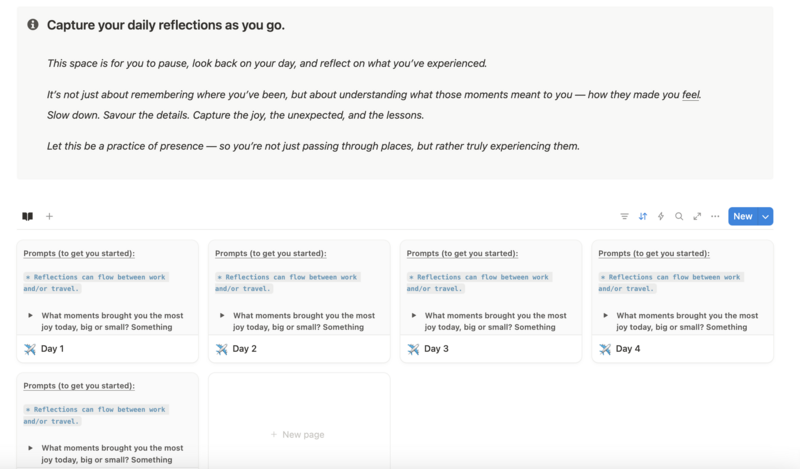
Task: Click the callout info icon
Action: coord(33,24)
